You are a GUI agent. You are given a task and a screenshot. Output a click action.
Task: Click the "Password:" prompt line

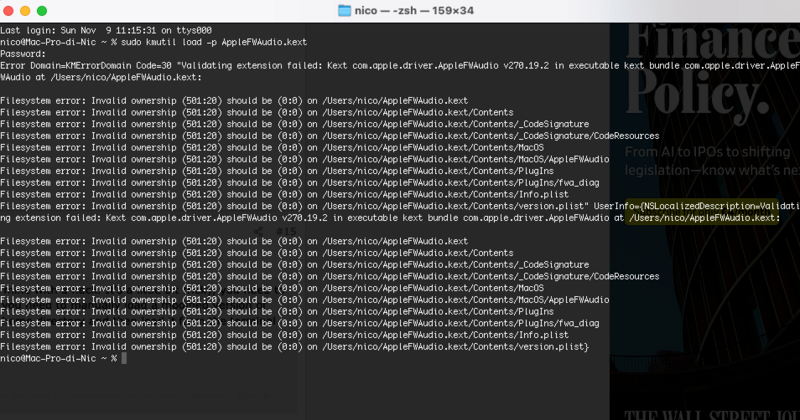(x=23, y=54)
